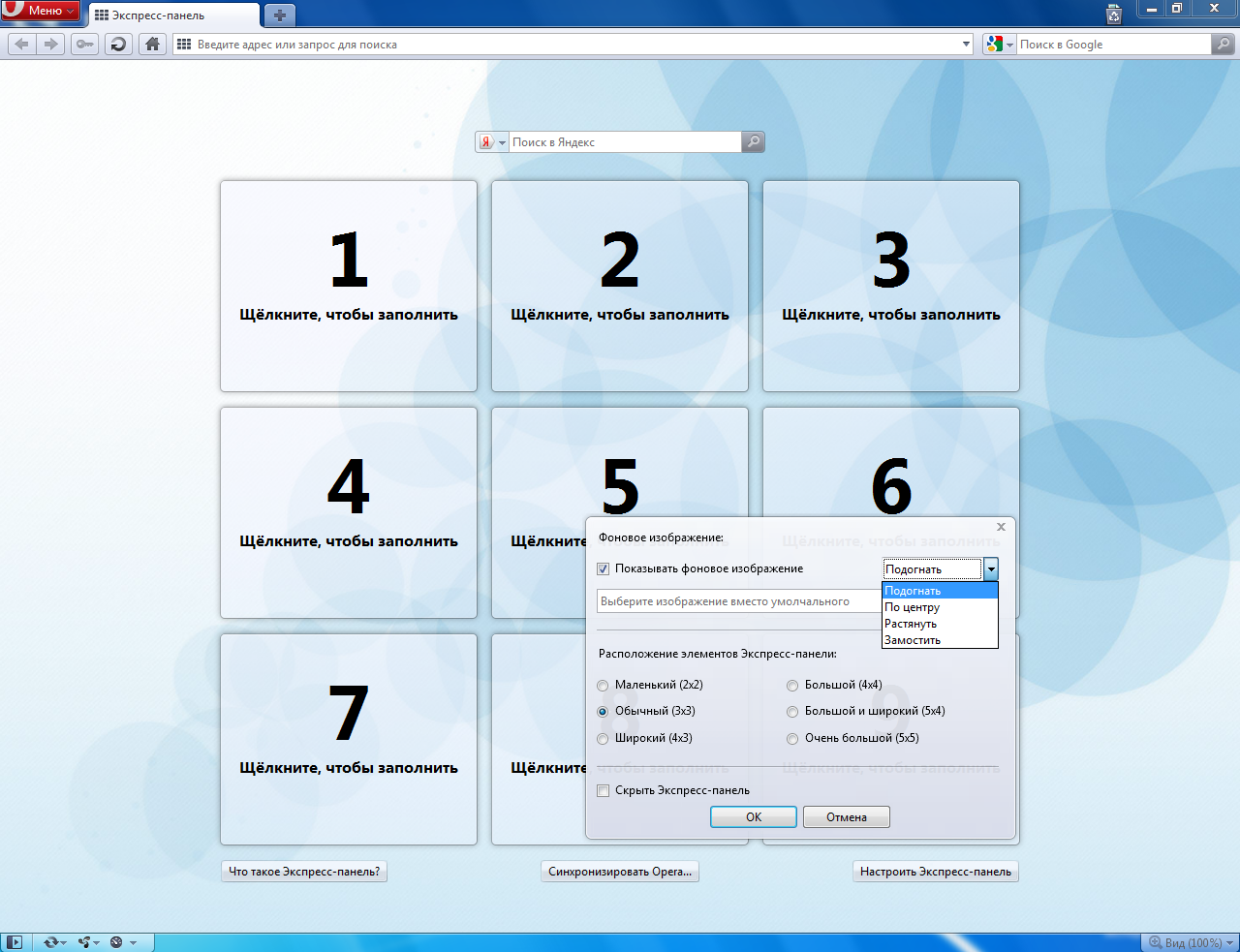
Task: Click the Yandex search magnifier button
Action: (753, 142)
